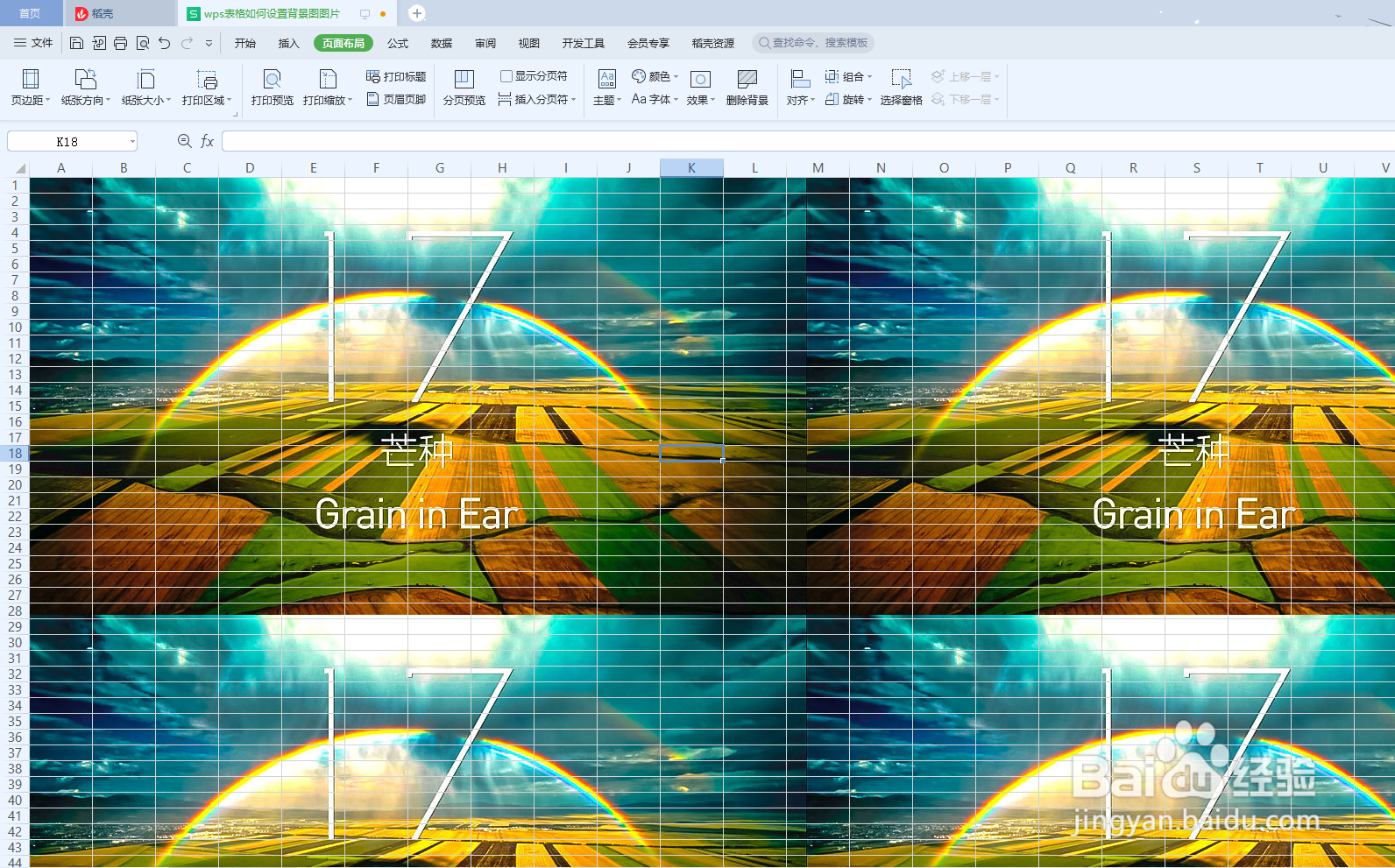Click the select-all corner of the sheet
This screenshot has height=868, width=1395.
point(15,167)
